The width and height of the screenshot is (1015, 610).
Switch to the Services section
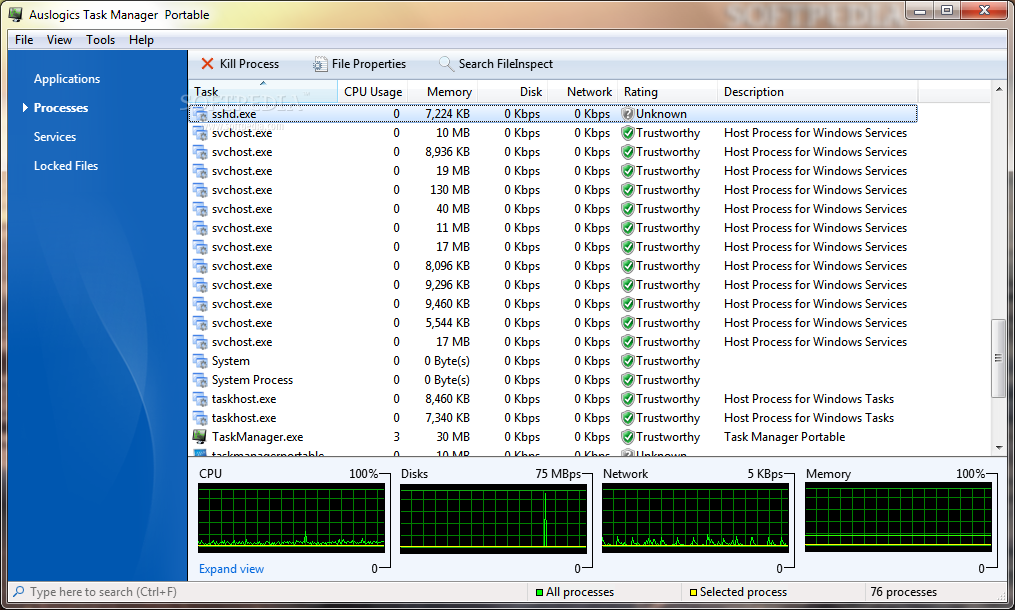tap(54, 137)
